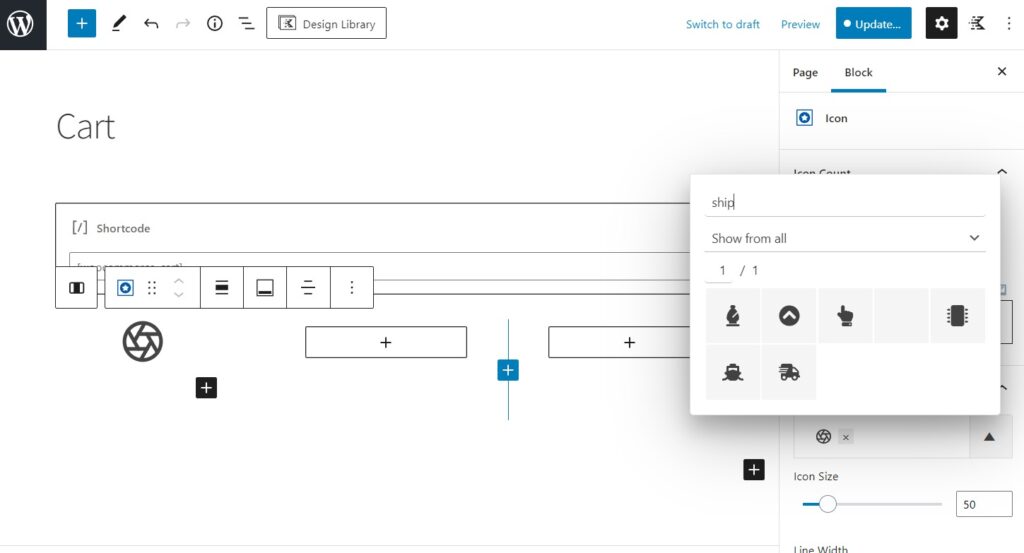Click the icon search field containing ship

[x=844, y=202]
